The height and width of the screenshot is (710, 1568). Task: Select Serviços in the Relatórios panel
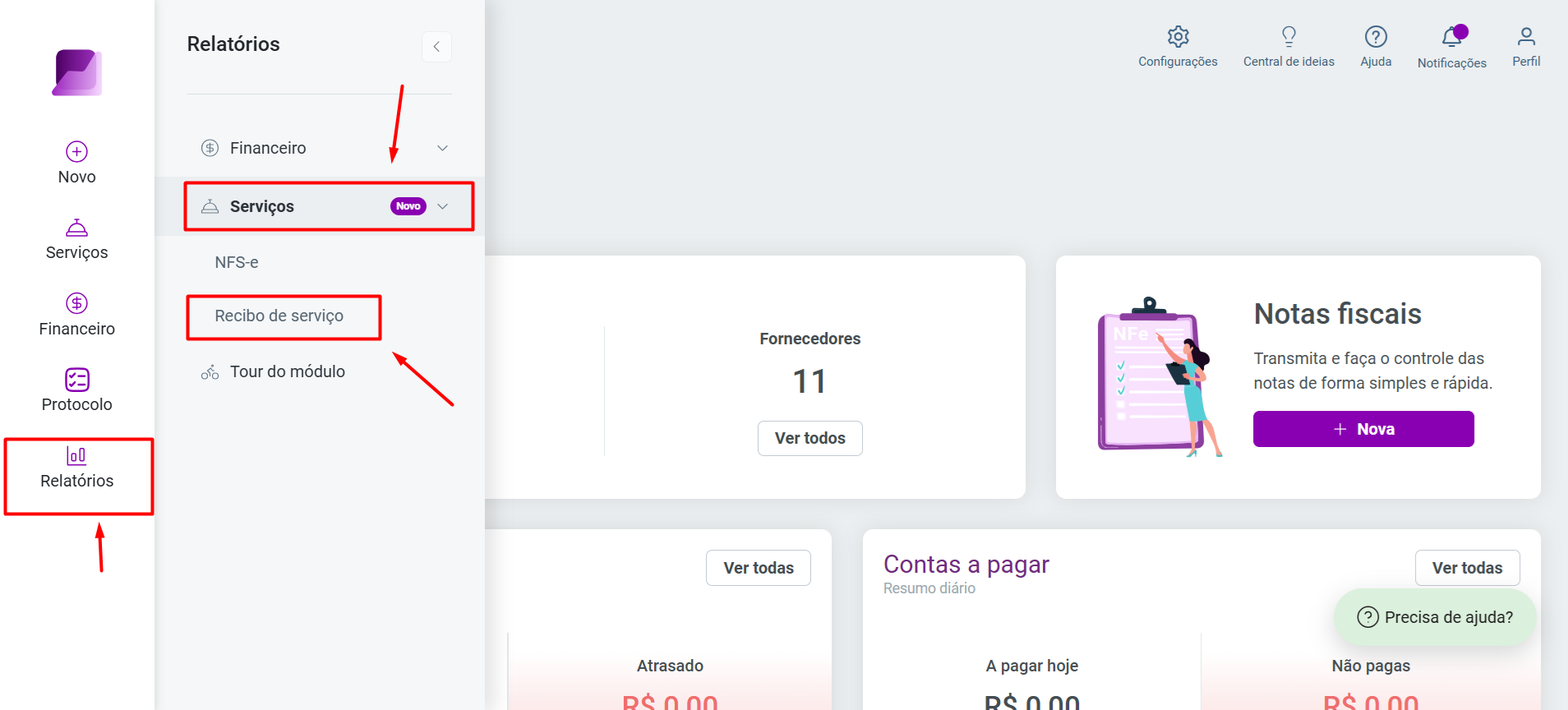262,206
